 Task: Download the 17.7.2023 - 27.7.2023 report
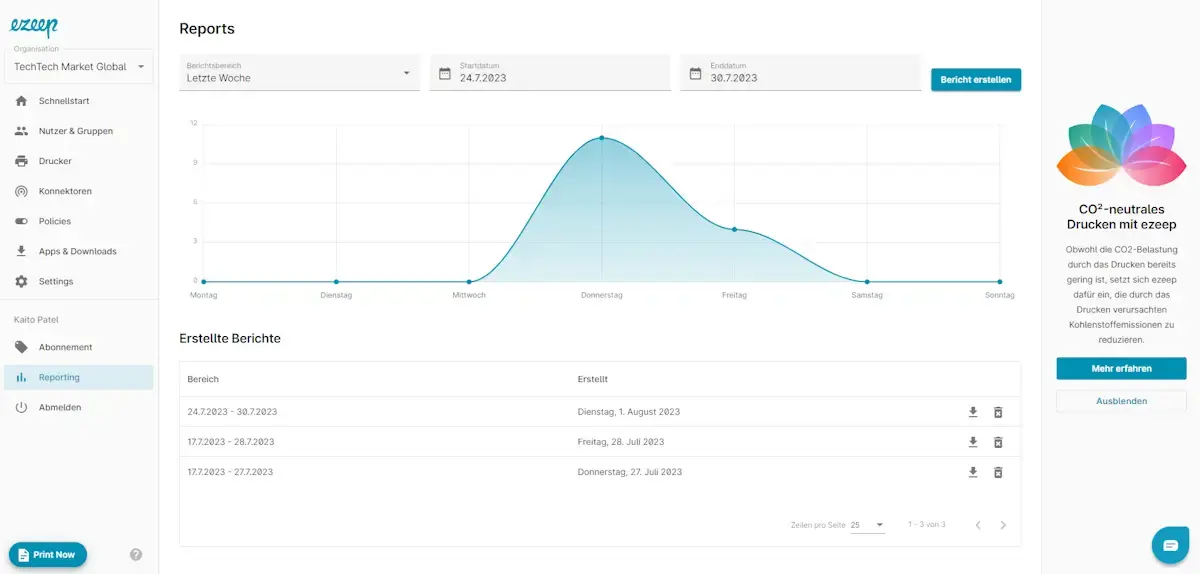972,472
